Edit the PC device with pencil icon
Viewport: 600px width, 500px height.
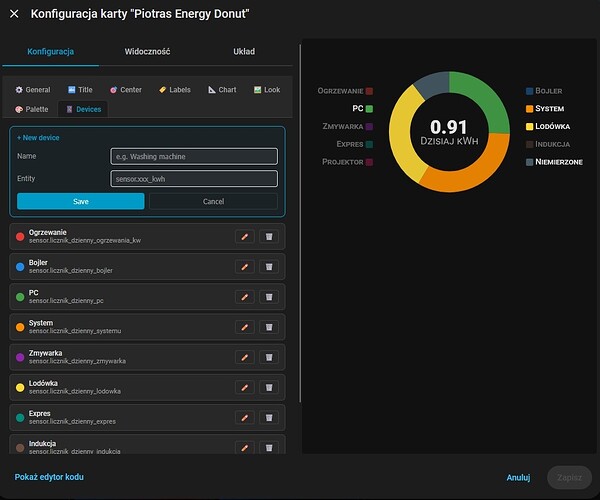tap(245, 297)
